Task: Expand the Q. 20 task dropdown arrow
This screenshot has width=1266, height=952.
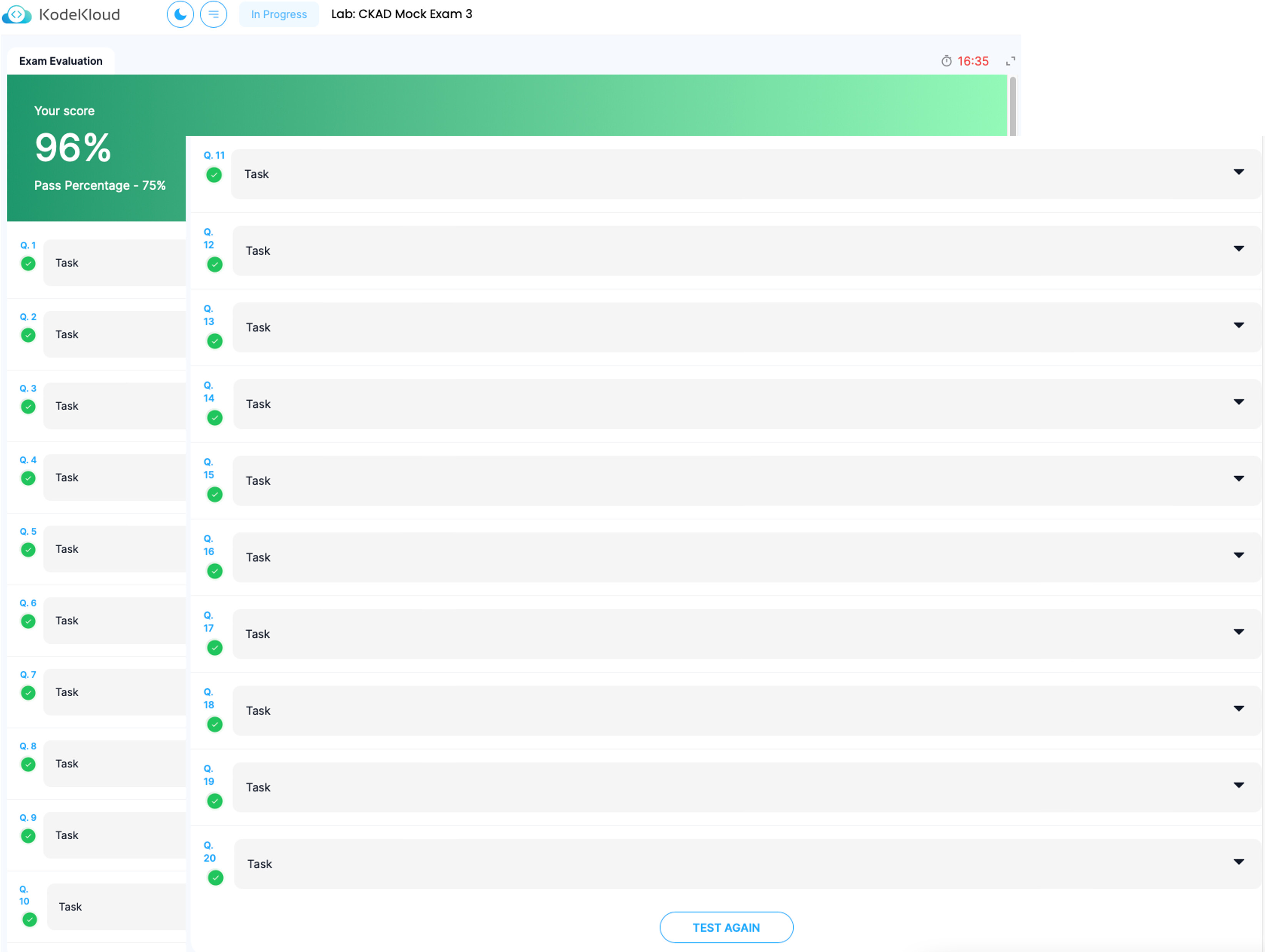Action: (1239, 862)
